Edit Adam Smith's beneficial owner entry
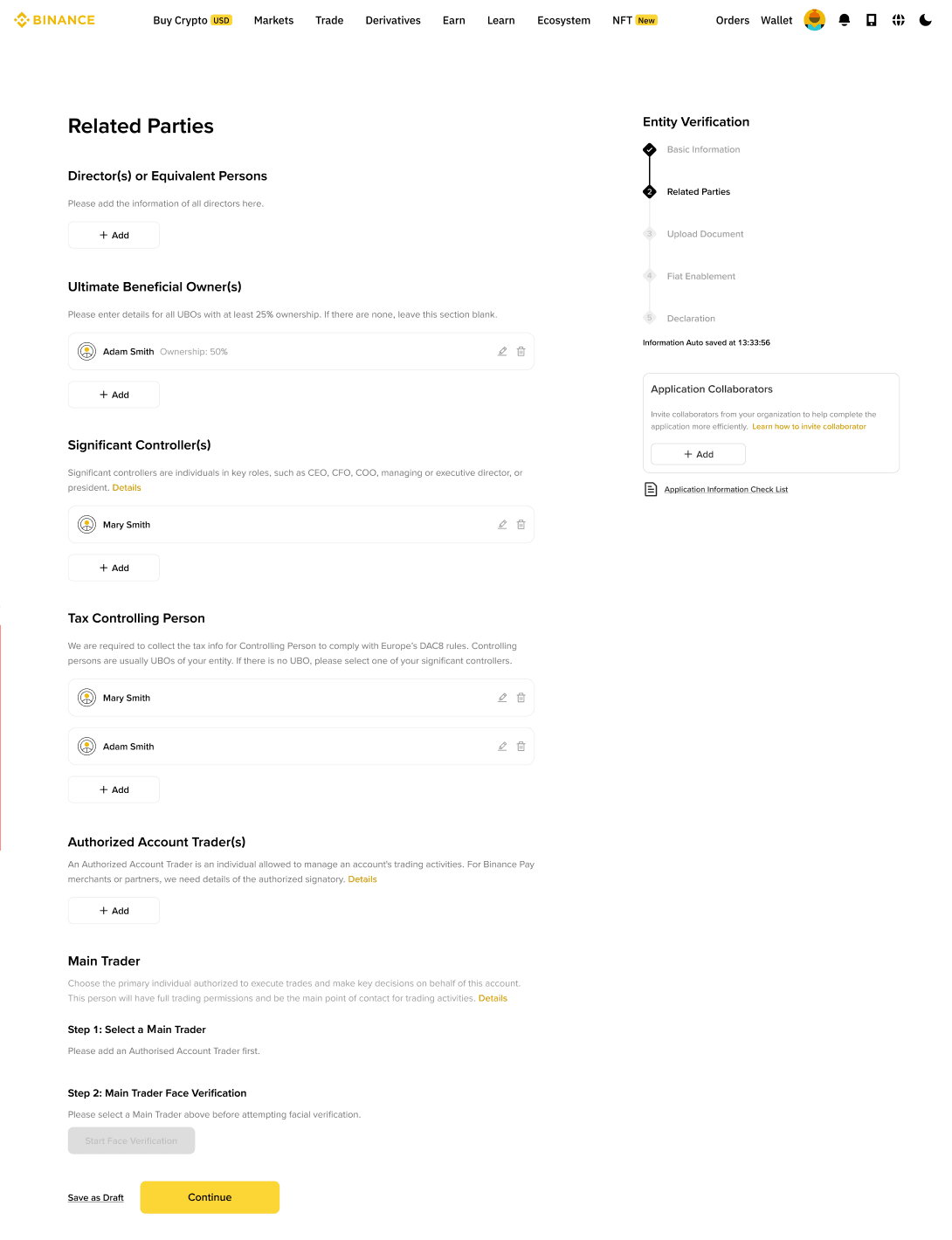Screen dimensions: 952x1240 pyautogui.click(x=502, y=352)
